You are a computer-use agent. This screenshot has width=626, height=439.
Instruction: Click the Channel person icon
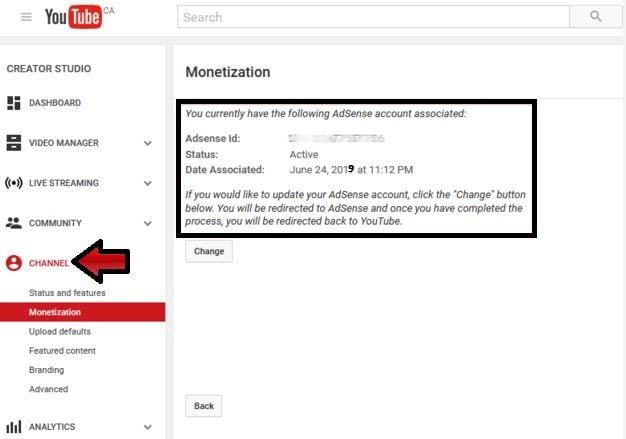pos(14,263)
